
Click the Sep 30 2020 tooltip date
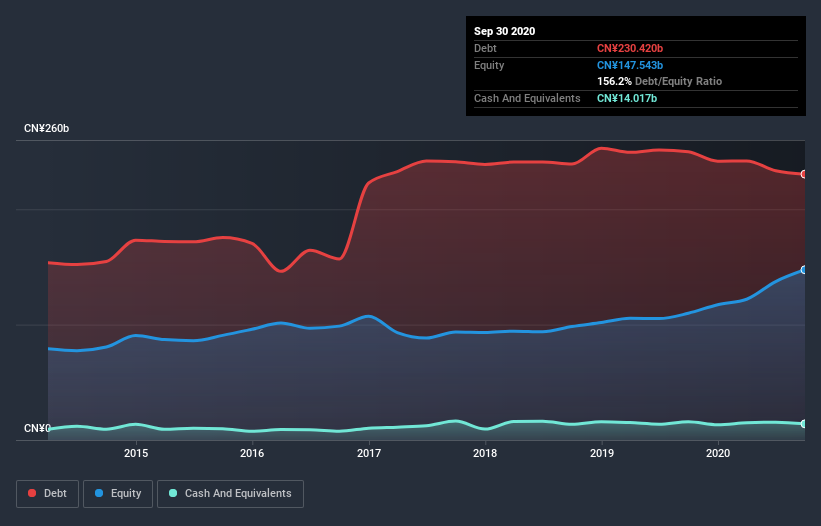pyautogui.click(x=504, y=31)
